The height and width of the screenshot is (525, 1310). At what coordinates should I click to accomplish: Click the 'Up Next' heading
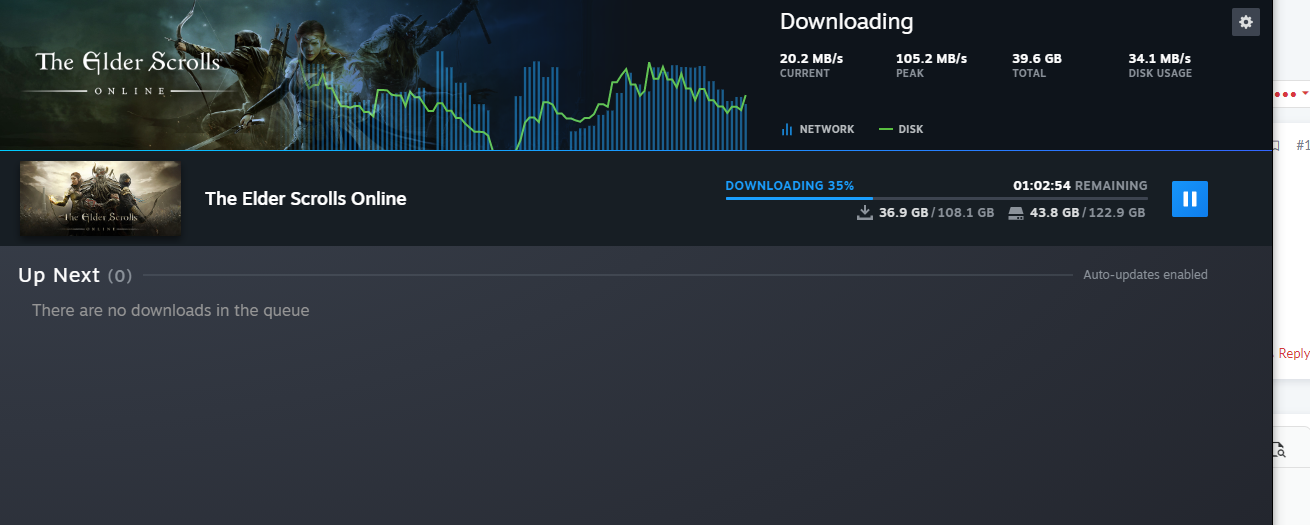(x=59, y=275)
